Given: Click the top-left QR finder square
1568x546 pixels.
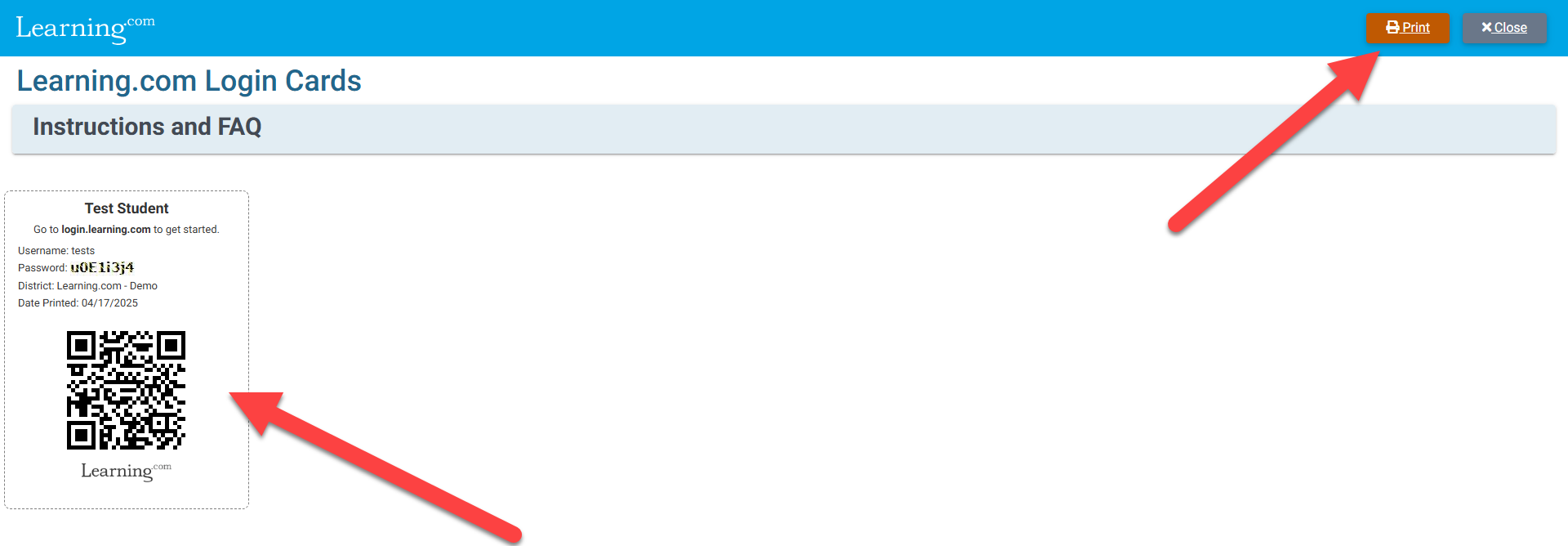Looking at the screenshot, I should (82, 346).
